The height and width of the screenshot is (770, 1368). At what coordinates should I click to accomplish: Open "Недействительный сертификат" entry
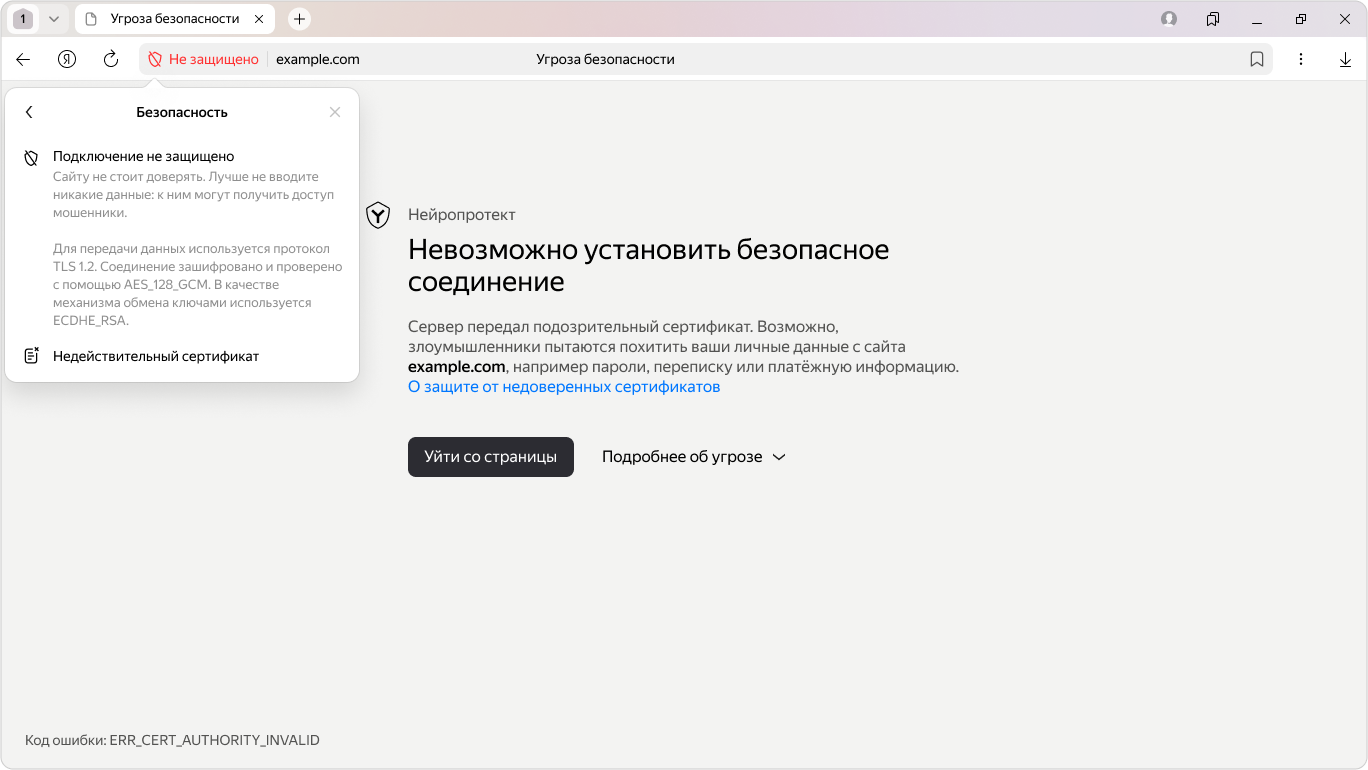pos(156,356)
